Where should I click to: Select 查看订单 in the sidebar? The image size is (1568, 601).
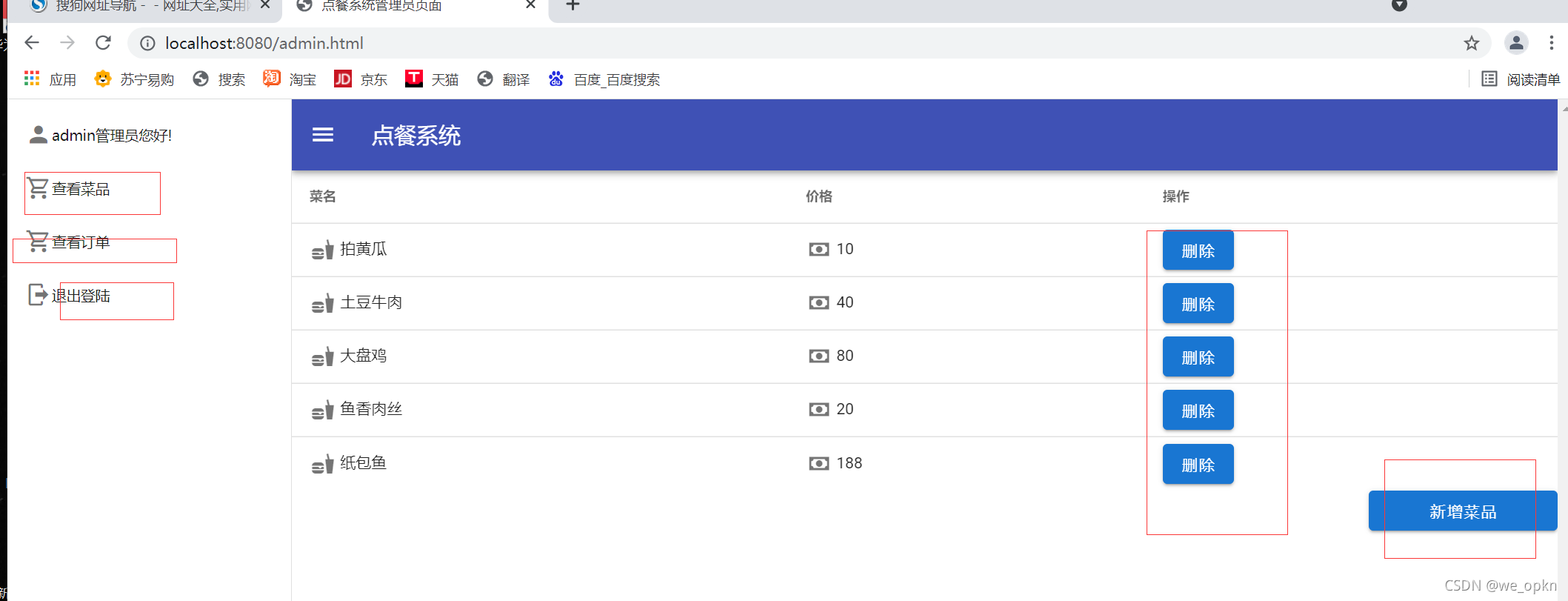pos(81,242)
